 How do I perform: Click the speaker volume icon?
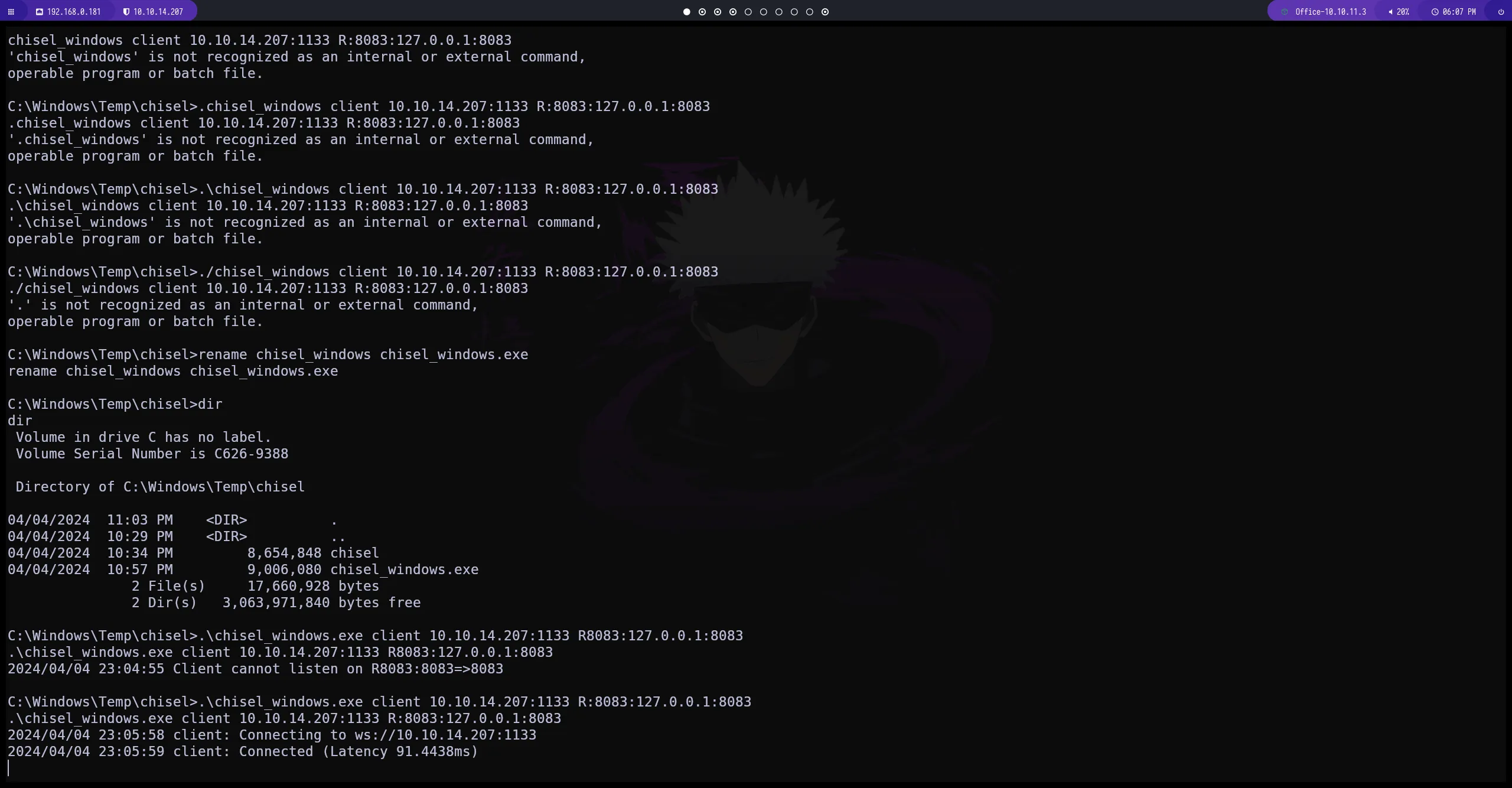click(x=1390, y=12)
